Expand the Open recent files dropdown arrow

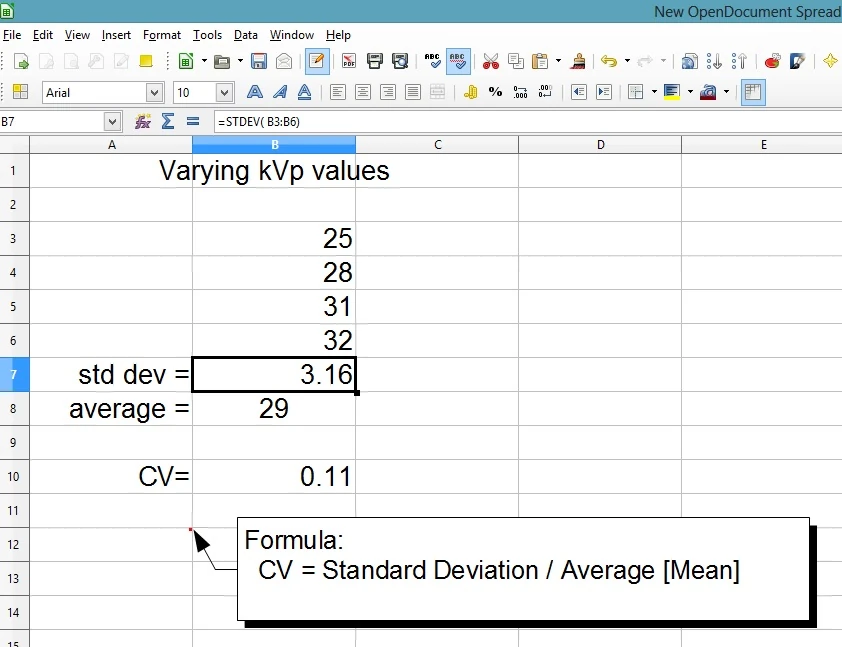click(x=240, y=61)
